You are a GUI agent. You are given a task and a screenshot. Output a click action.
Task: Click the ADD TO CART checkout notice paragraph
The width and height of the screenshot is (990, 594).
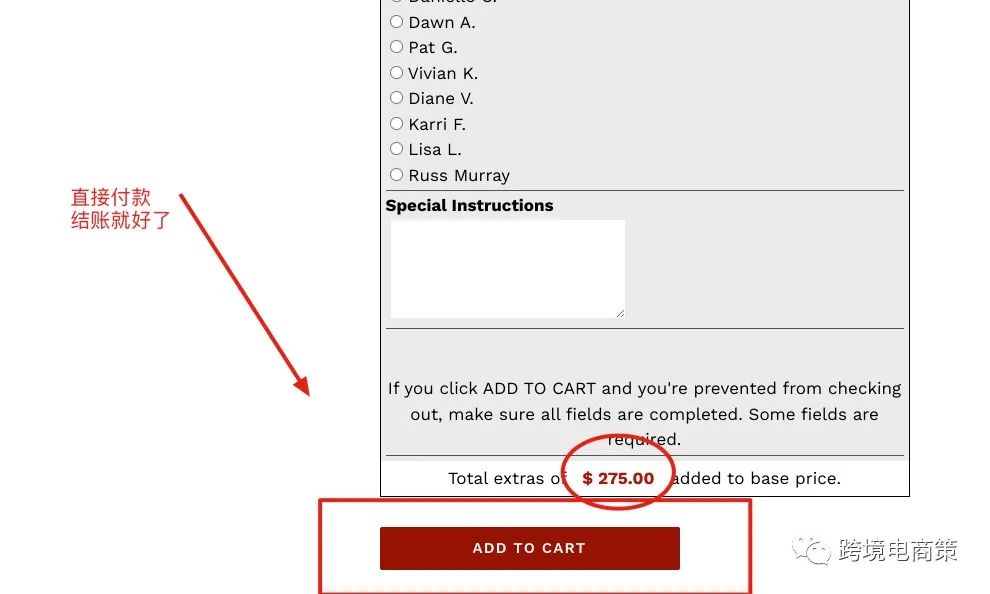[x=644, y=413]
